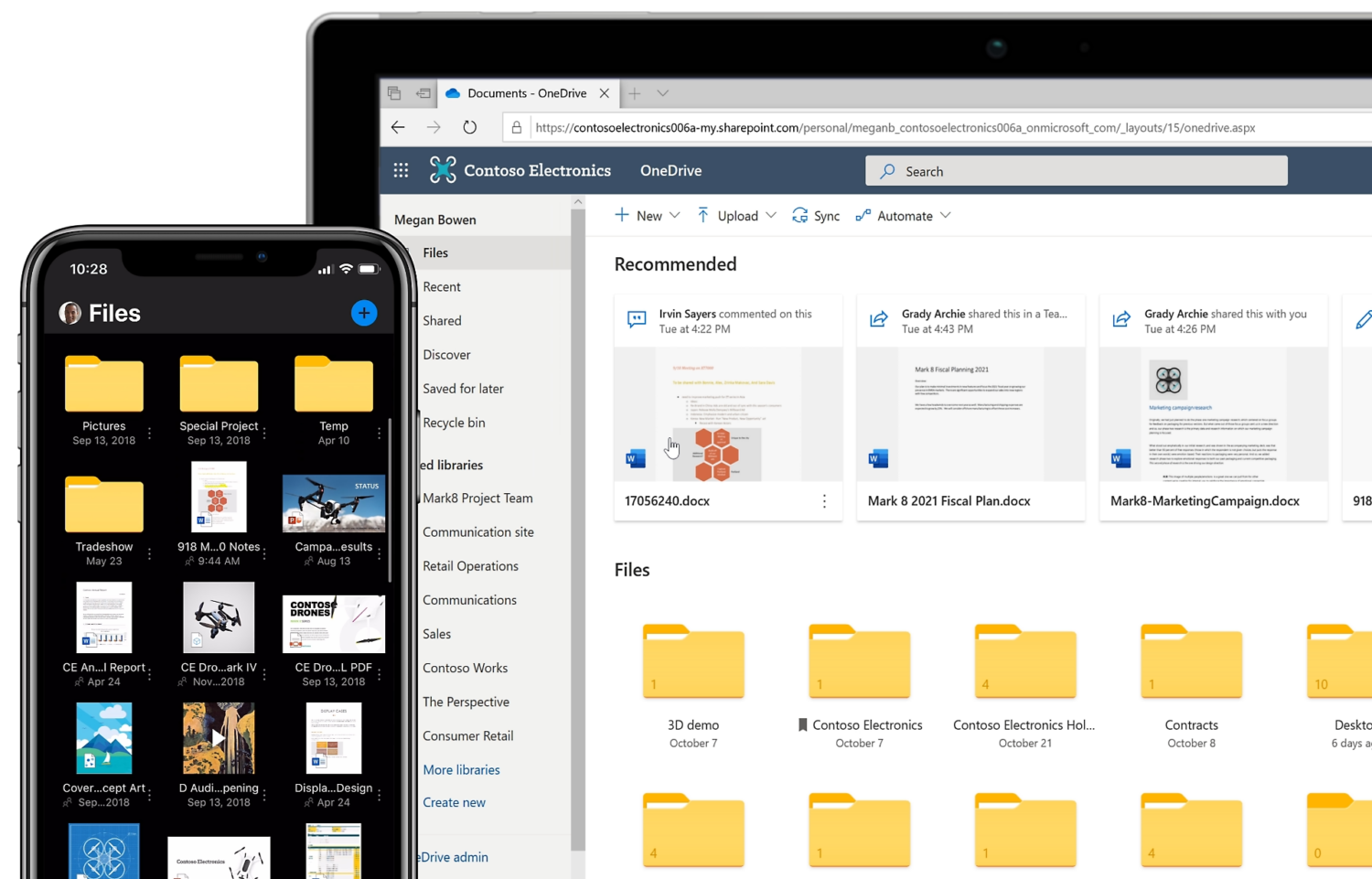Viewport: 1372px width, 879px height.
Task: Click the Create new link
Action: 454,802
